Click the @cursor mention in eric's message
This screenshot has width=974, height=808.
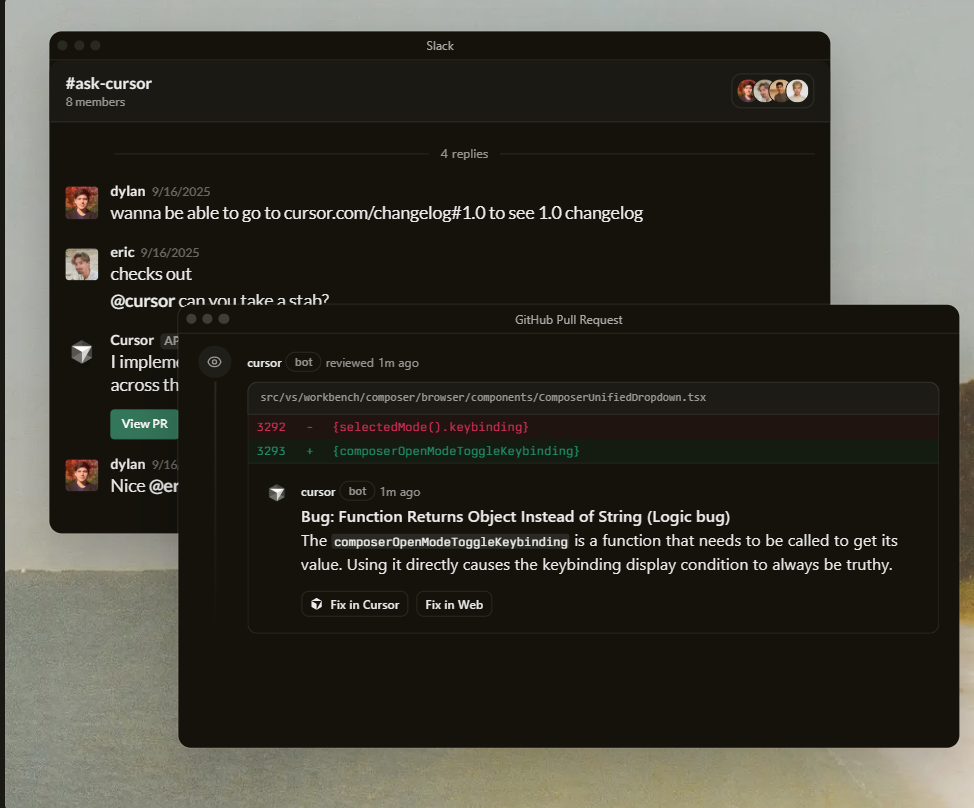(x=142, y=301)
